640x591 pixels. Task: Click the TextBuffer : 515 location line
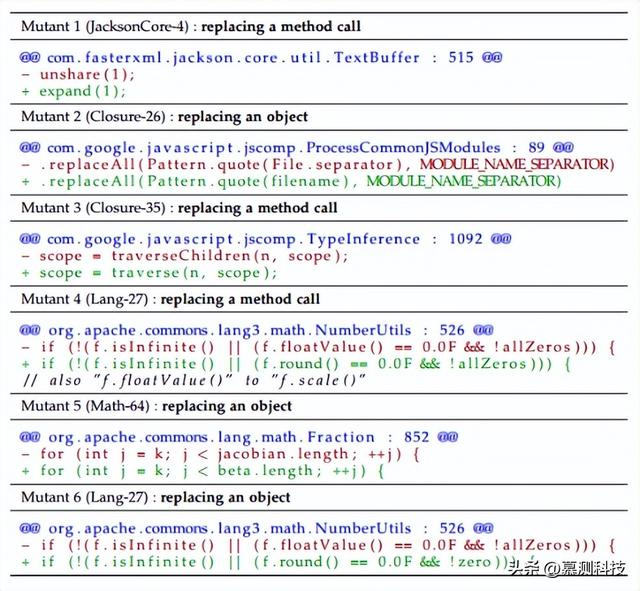261,57
